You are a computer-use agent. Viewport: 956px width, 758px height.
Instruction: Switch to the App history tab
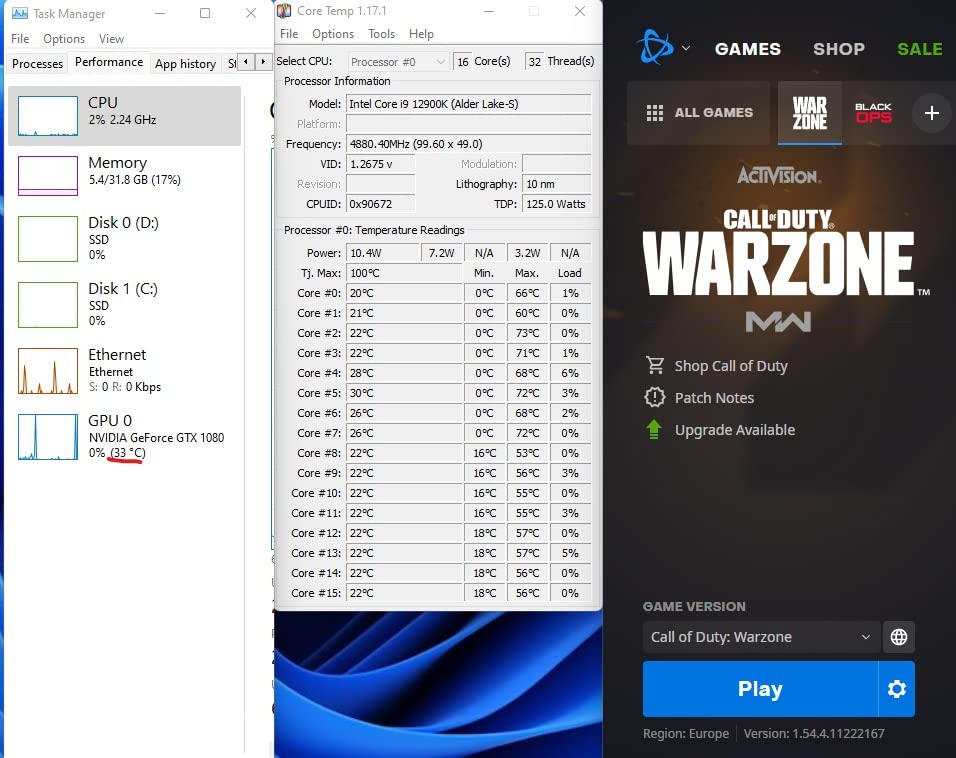tap(185, 63)
